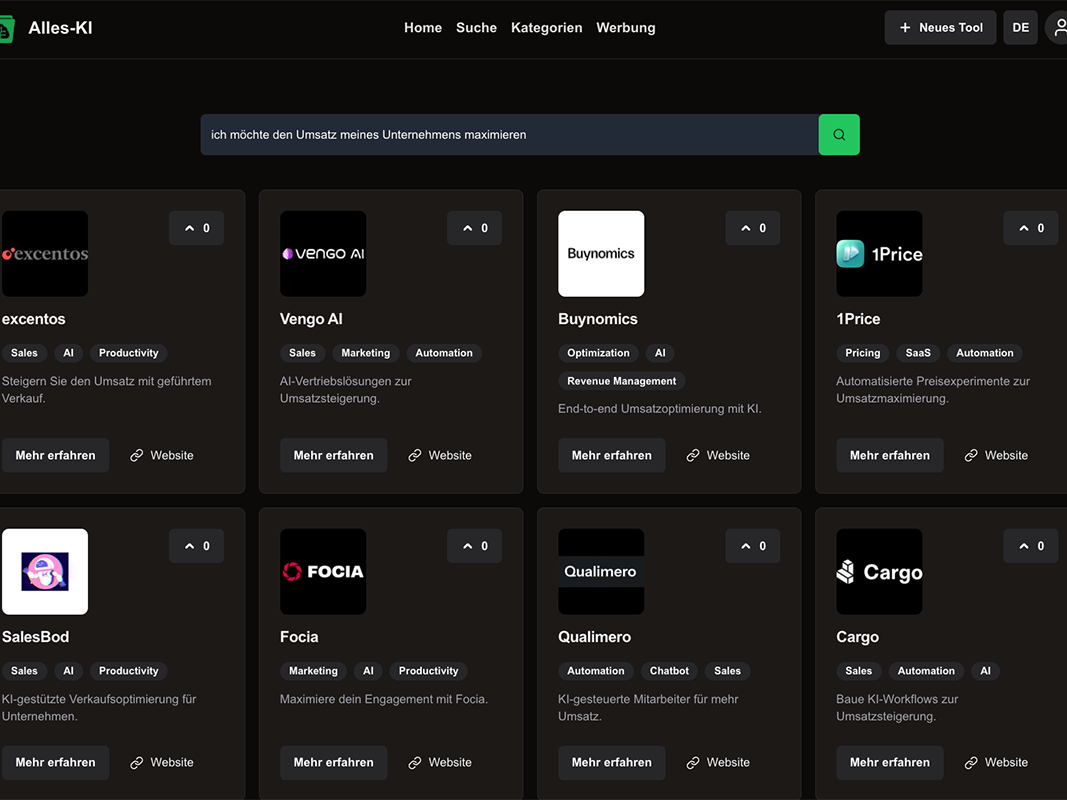Open the excentos logo thumbnail
Screen dimensions: 1067x800
click(45, 254)
